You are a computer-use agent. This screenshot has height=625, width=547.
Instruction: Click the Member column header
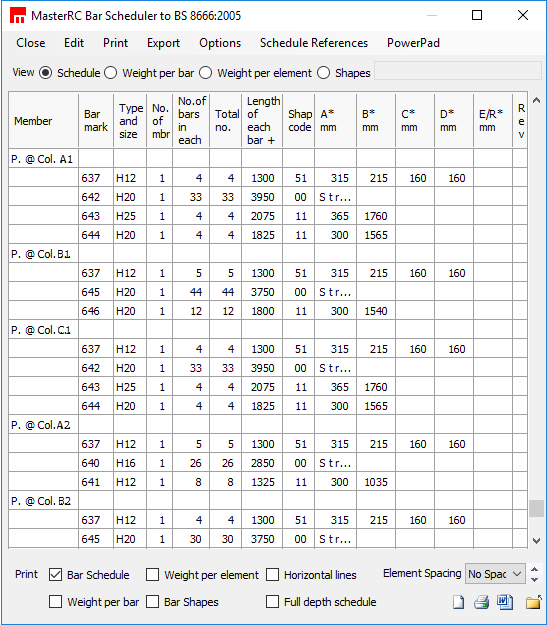43,121
